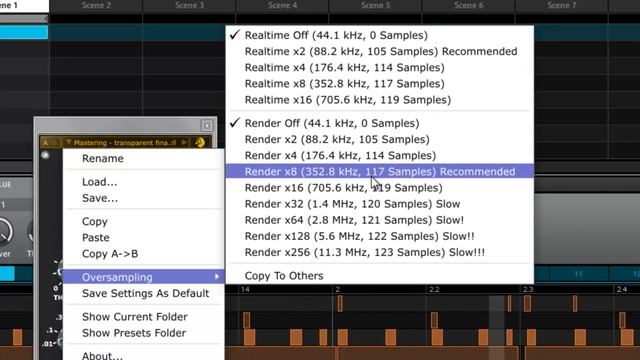Image resolution: width=640 pixels, height=360 pixels.
Task: Click position 2.4 on the timeline ruler
Action: pos(622,289)
